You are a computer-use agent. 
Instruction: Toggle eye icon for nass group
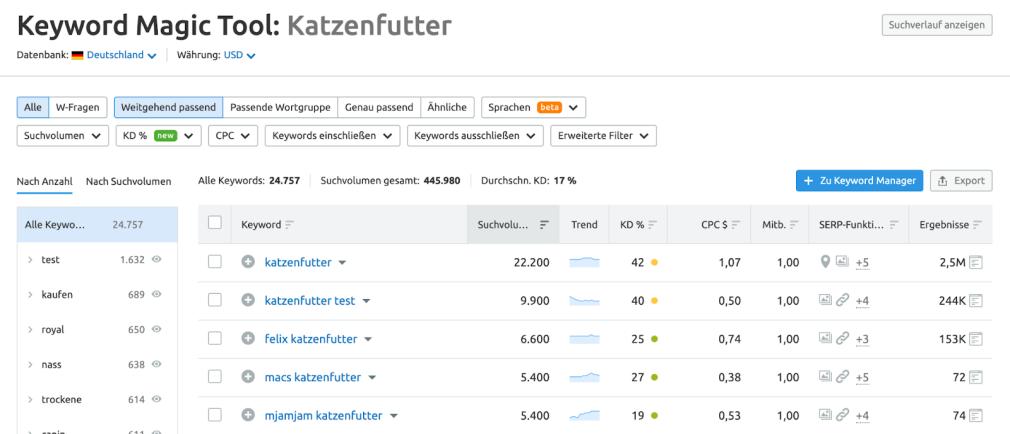pos(156,364)
